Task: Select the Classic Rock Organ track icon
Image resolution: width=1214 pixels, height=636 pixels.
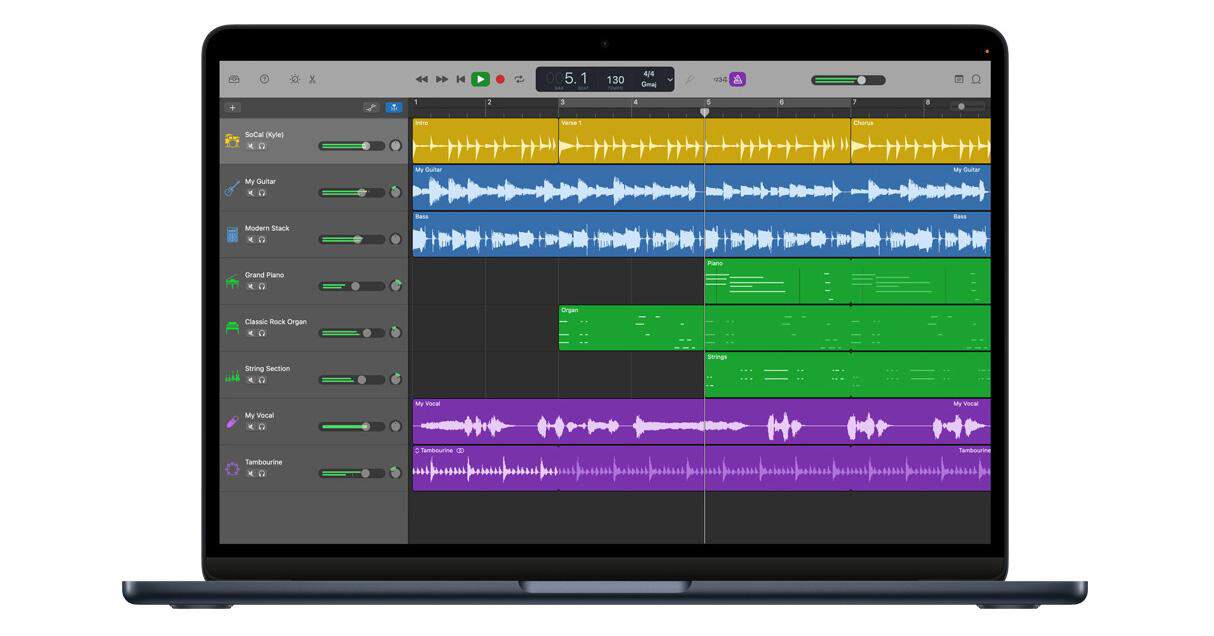Action: [232, 328]
